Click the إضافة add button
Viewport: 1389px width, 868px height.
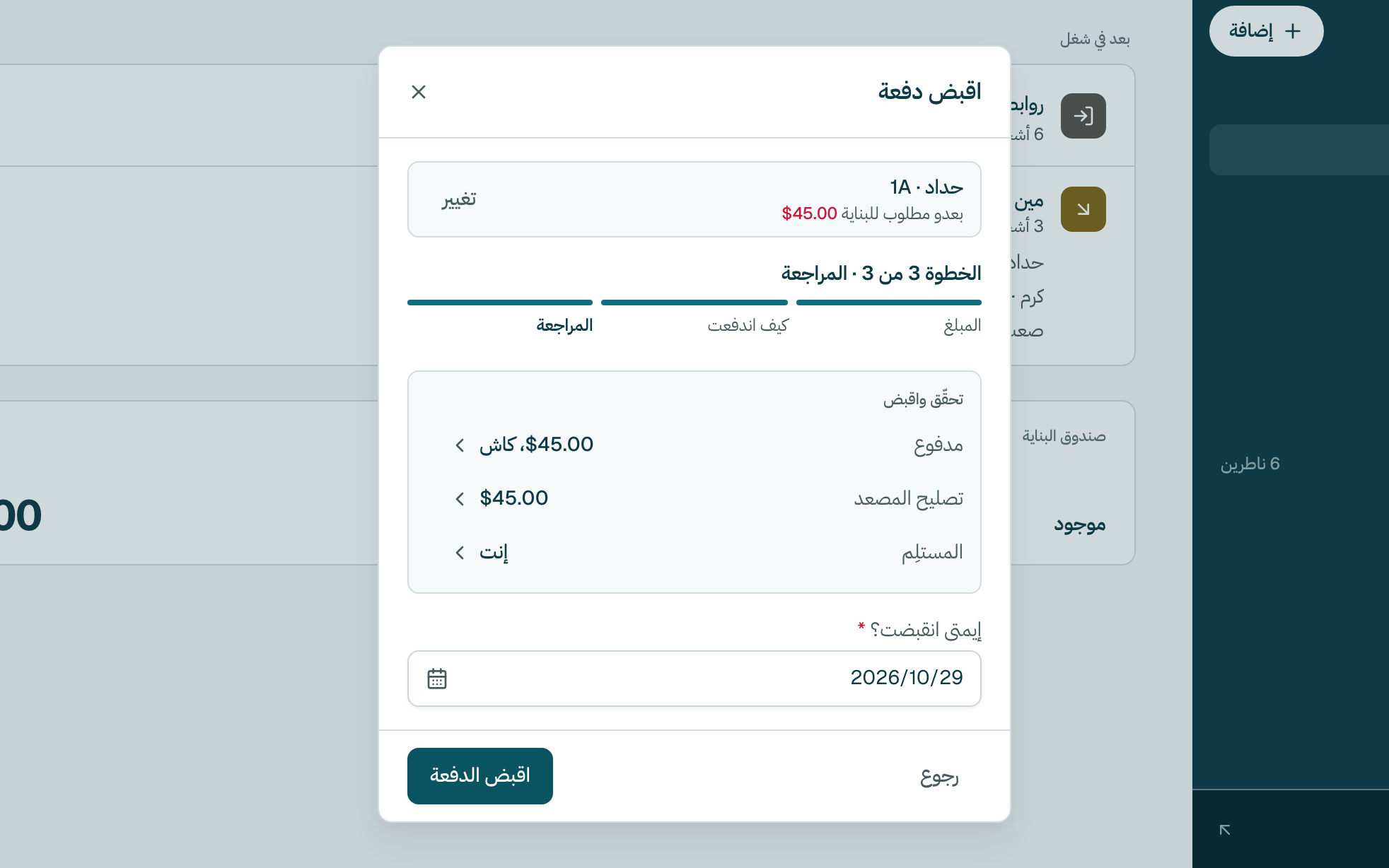point(1266,31)
